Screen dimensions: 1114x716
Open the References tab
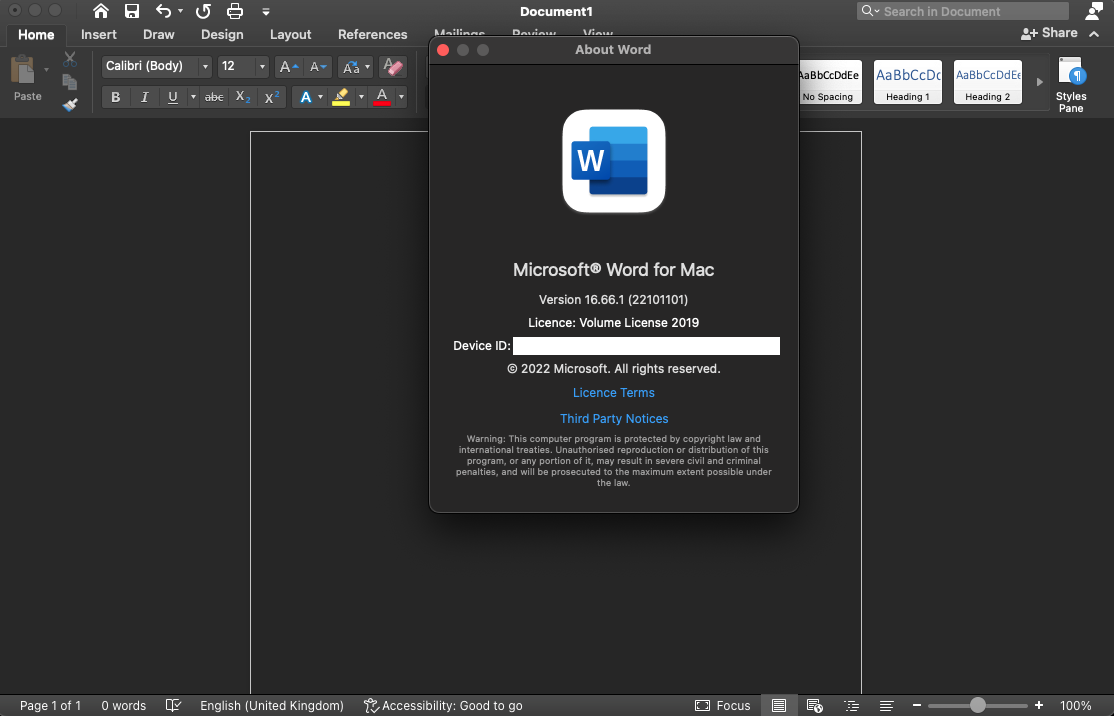pyautogui.click(x=372, y=34)
